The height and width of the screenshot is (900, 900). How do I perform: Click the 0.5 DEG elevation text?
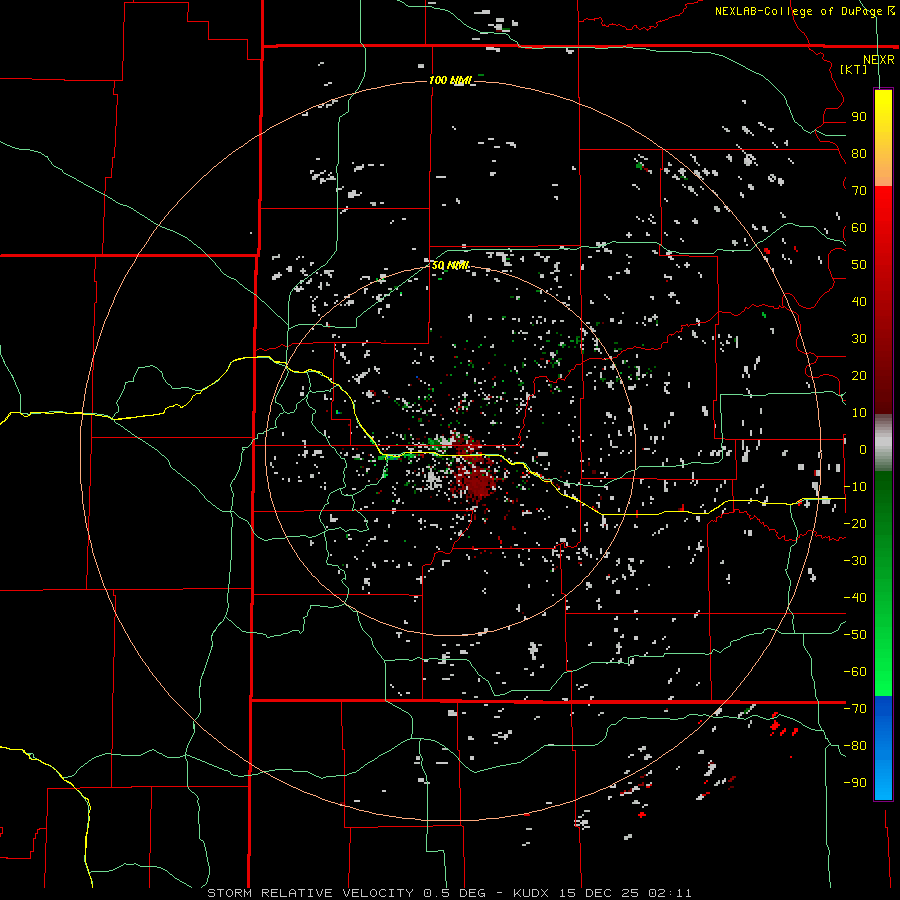pyautogui.click(x=455, y=893)
